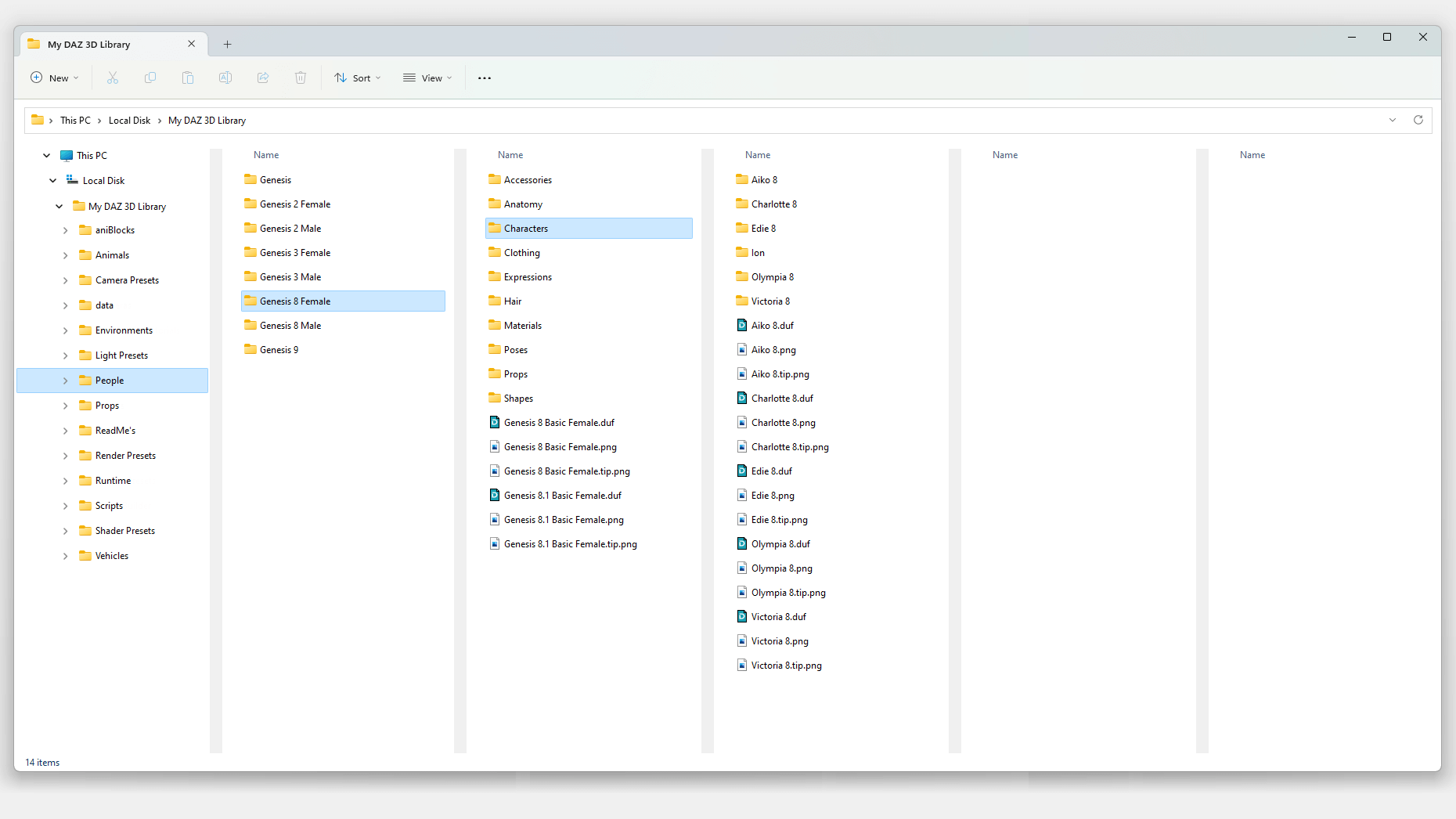Viewport: 1456px width, 819px height.
Task: Click the Edie 8.duf file icon
Action: pyautogui.click(x=742, y=471)
